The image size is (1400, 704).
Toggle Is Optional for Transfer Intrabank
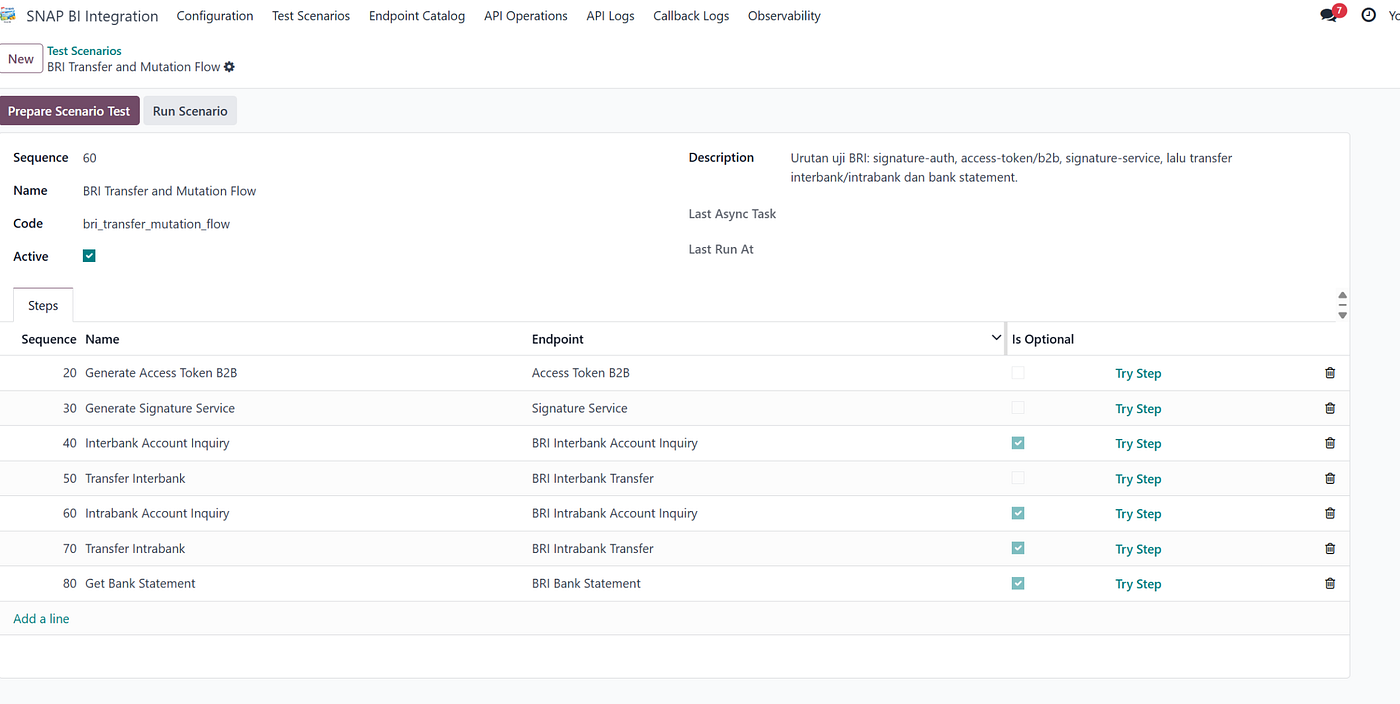(1018, 548)
